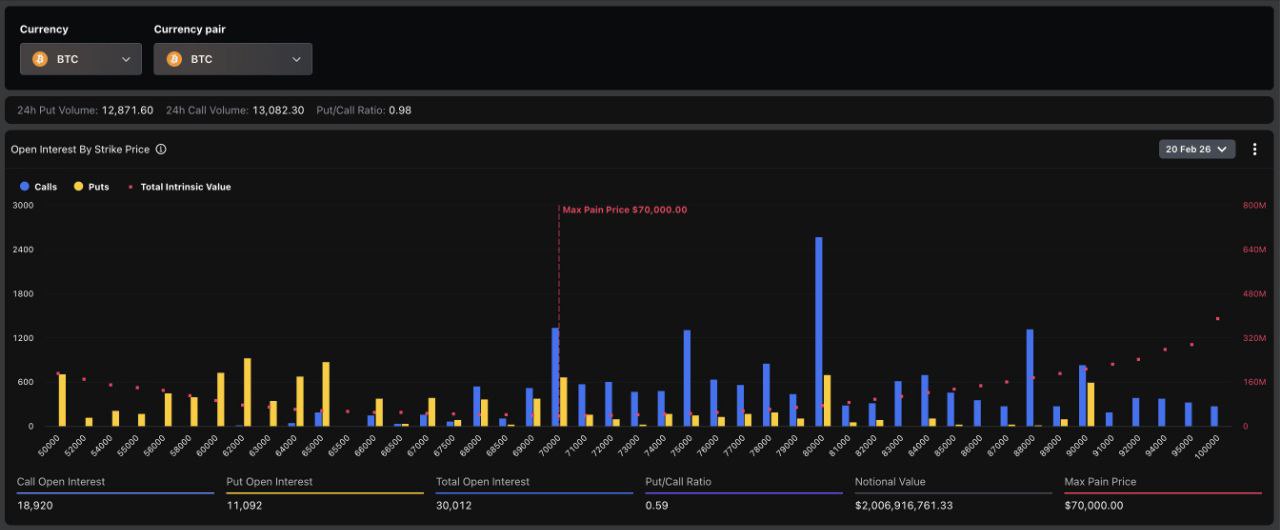Open the 20 Feb 26 expiry date dropdown

click(x=1196, y=149)
